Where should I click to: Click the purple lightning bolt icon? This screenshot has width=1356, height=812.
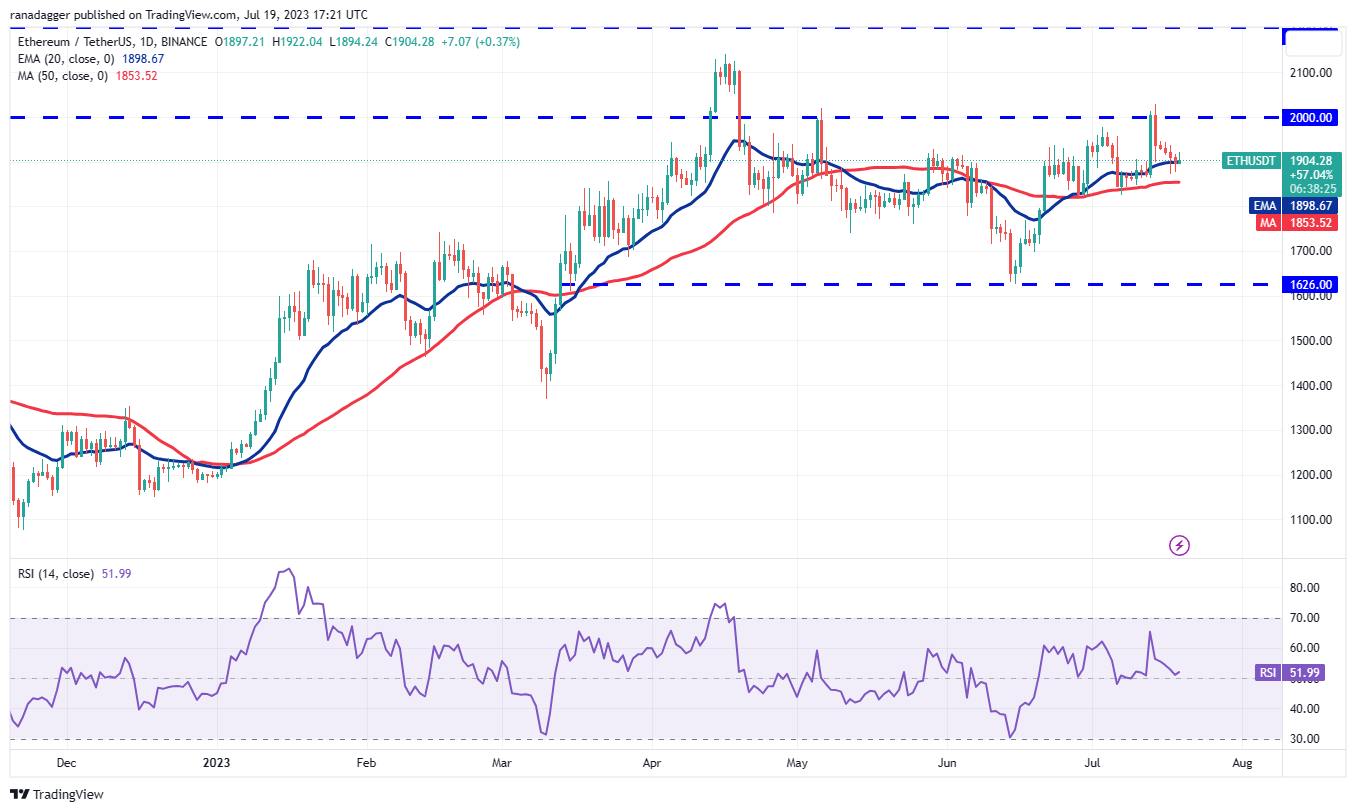[x=1180, y=545]
